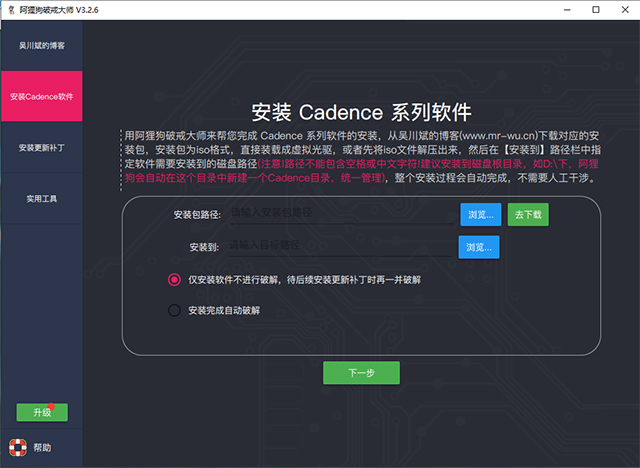This screenshot has height=468, width=640.
Task: Click the lifebuoy help icon
Action: tap(17, 447)
